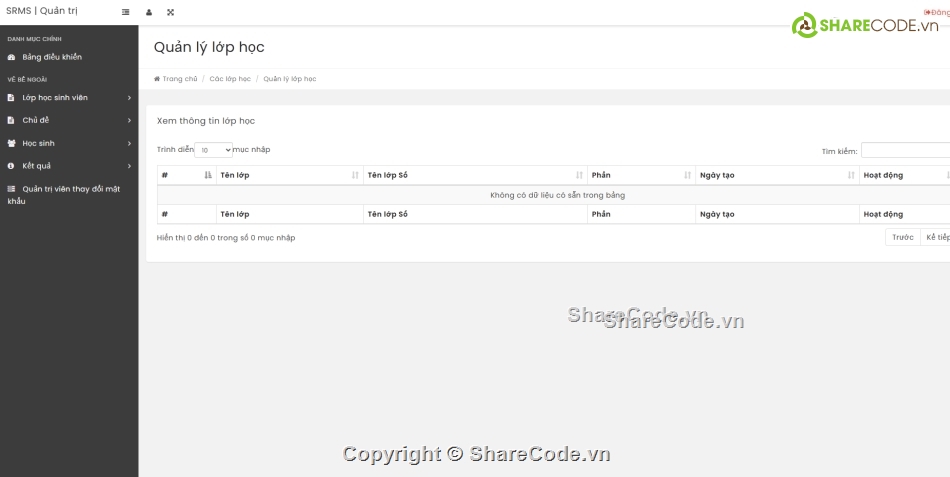Screen dimensions: 950x477
Task: Open 'Bảng điều khiển' in the sidebar
Action: (52, 57)
